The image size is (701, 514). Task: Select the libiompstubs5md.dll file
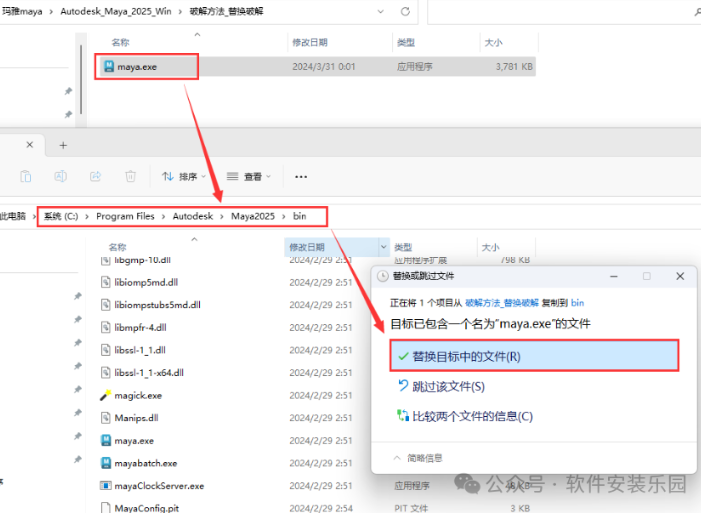tap(157, 305)
